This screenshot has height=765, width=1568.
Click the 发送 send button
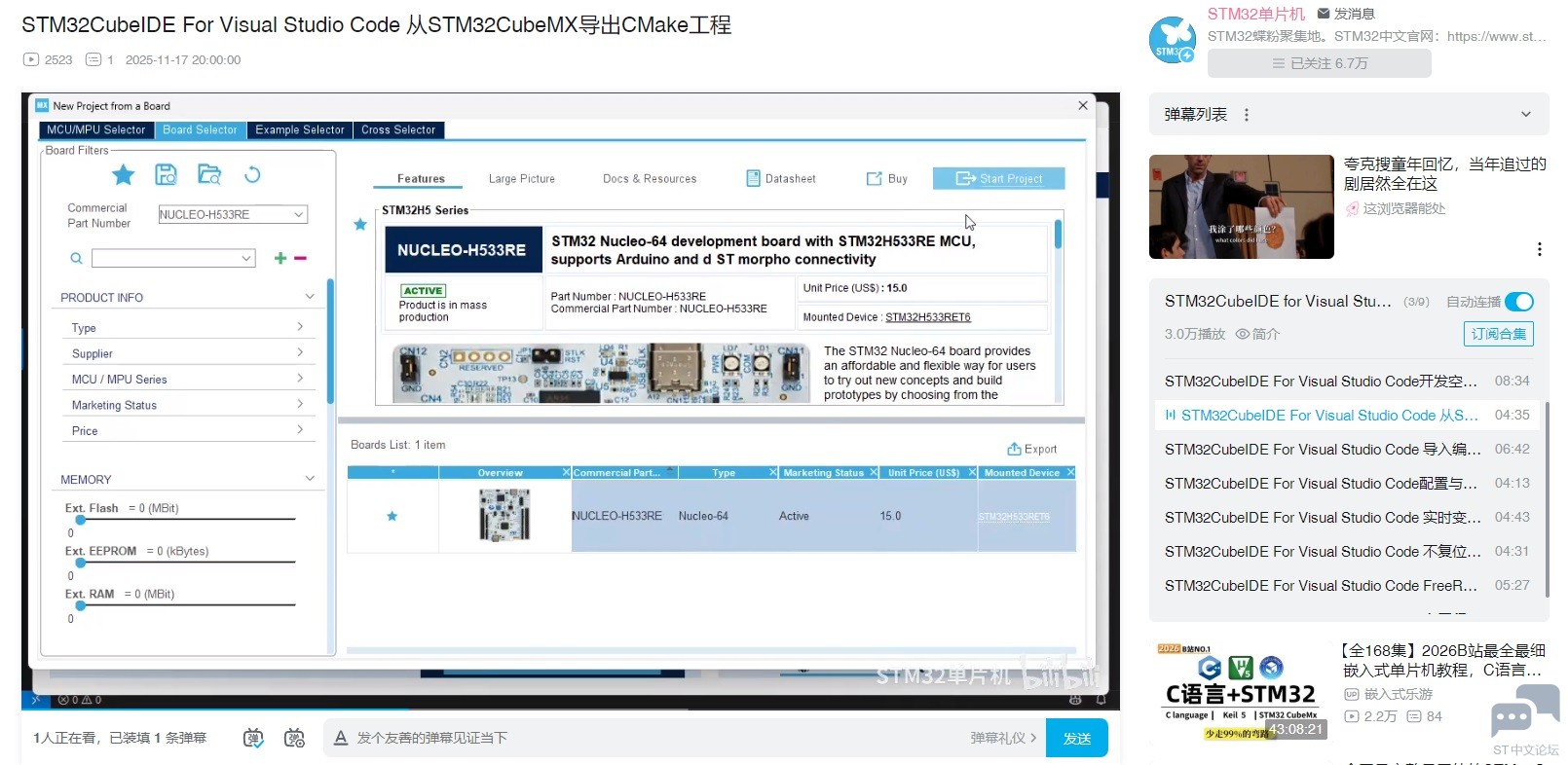click(x=1077, y=738)
